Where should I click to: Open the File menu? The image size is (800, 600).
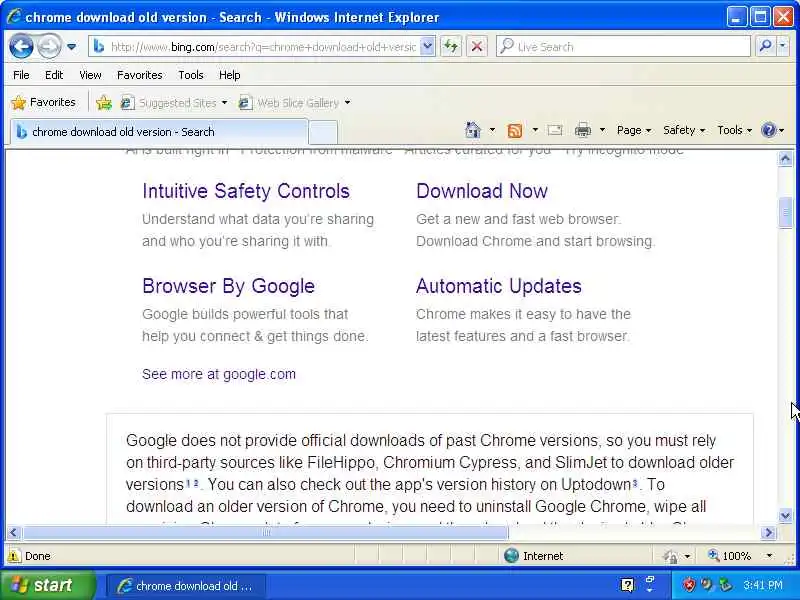21,75
